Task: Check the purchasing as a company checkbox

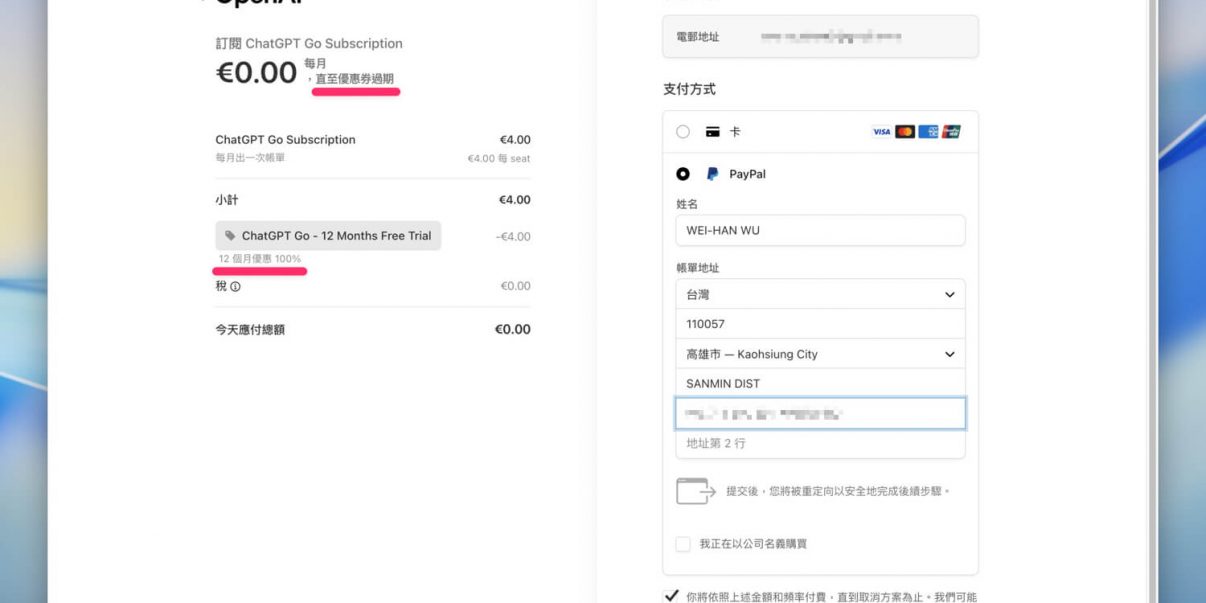Action: (x=683, y=544)
